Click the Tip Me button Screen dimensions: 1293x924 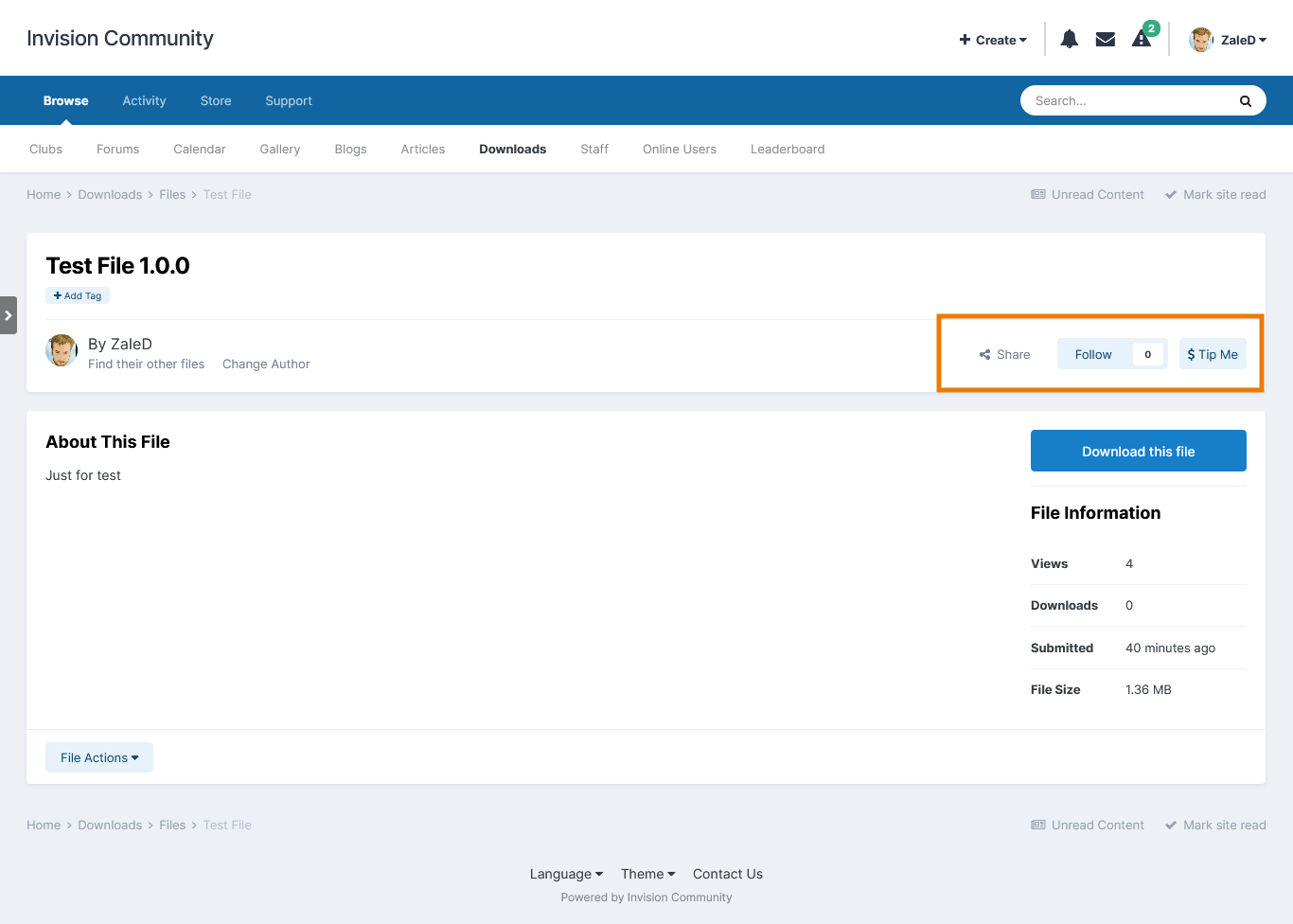point(1213,354)
